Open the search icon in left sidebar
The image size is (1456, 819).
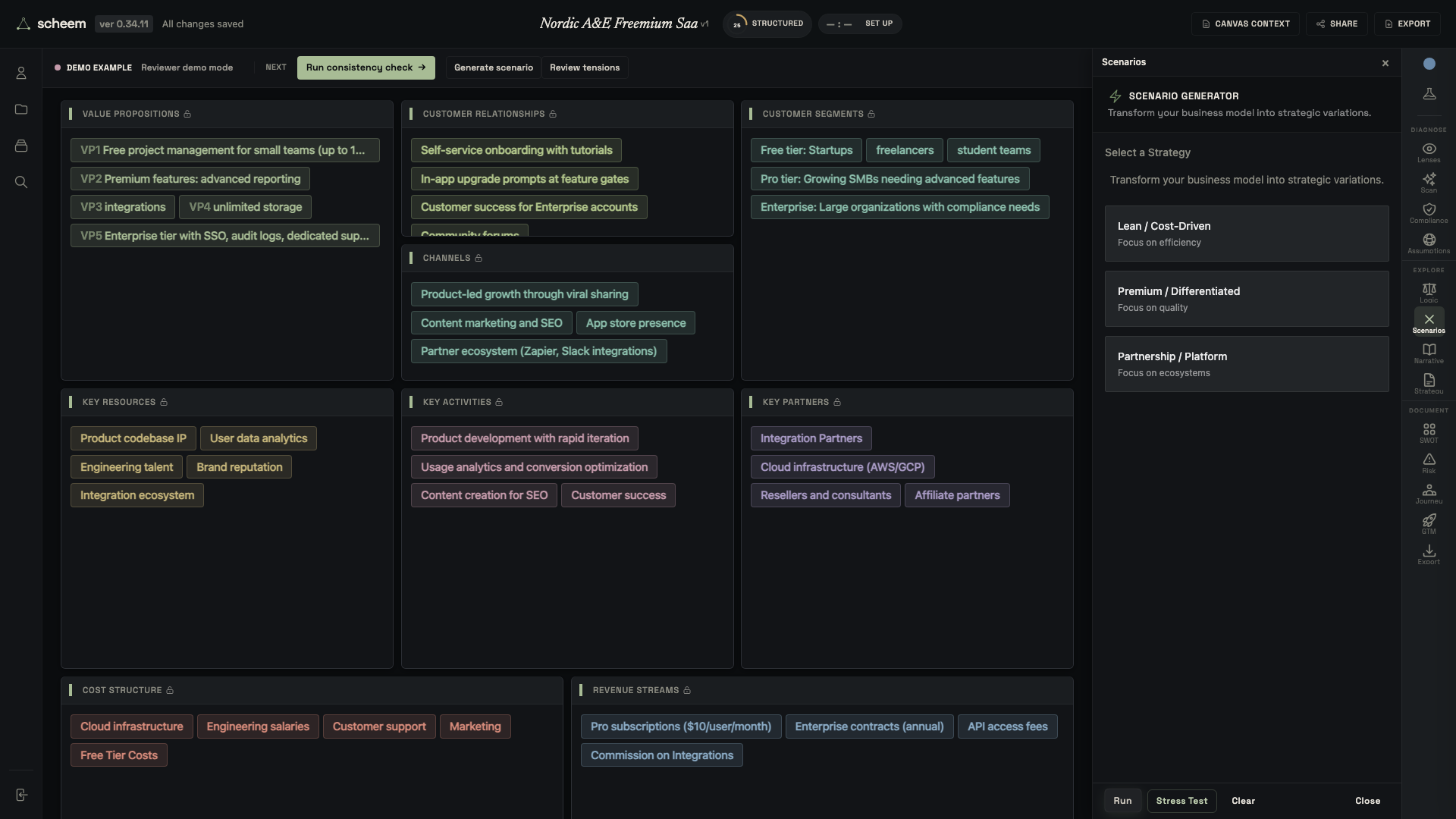(x=21, y=182)
